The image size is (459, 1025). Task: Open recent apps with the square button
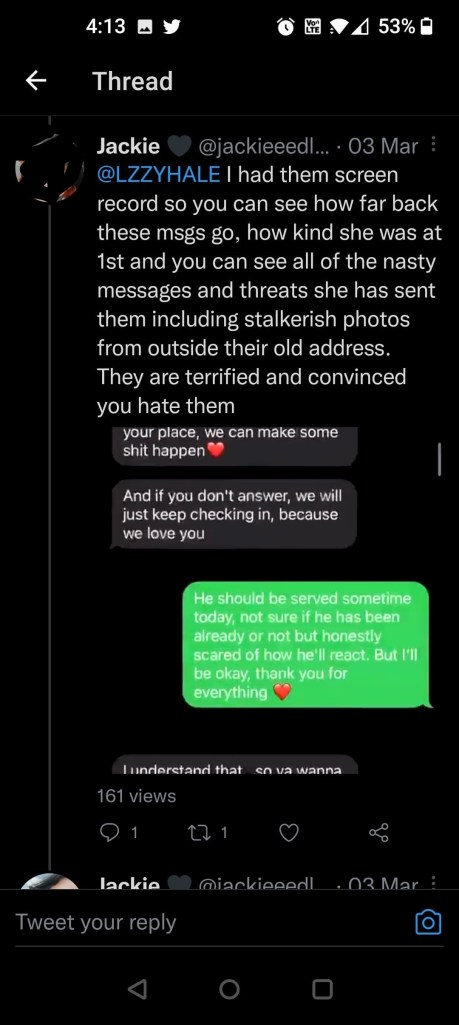pos(322,989)
